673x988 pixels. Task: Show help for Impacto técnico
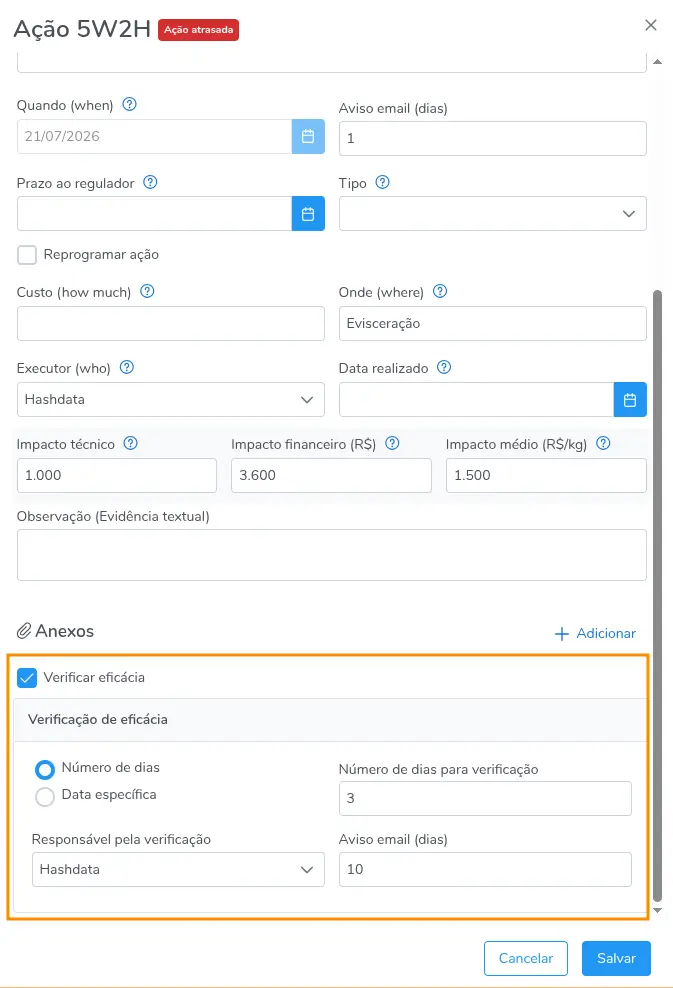coord(130,443)
